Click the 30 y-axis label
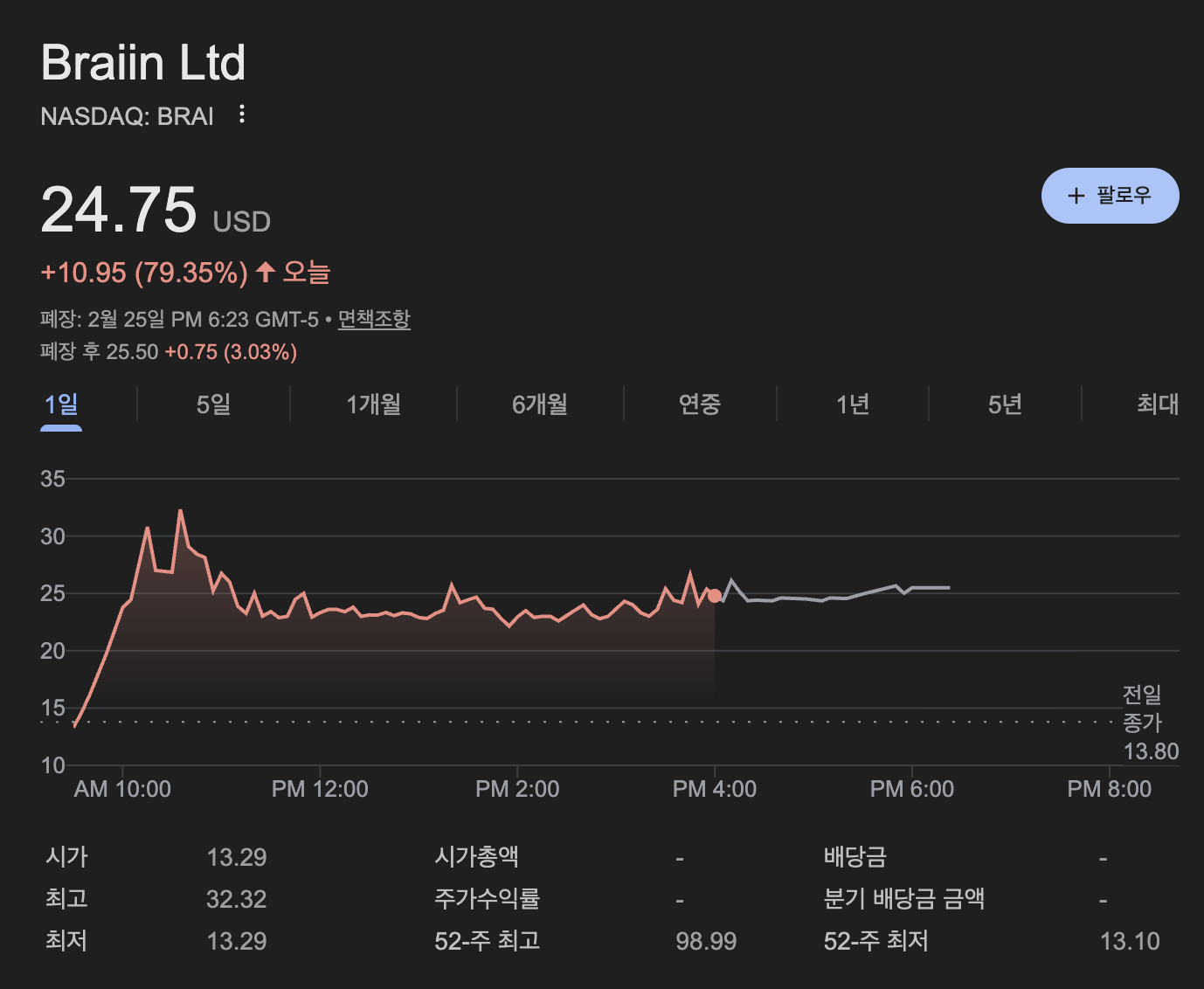This screenshot has width=1204, height=989. click(53, 536)
